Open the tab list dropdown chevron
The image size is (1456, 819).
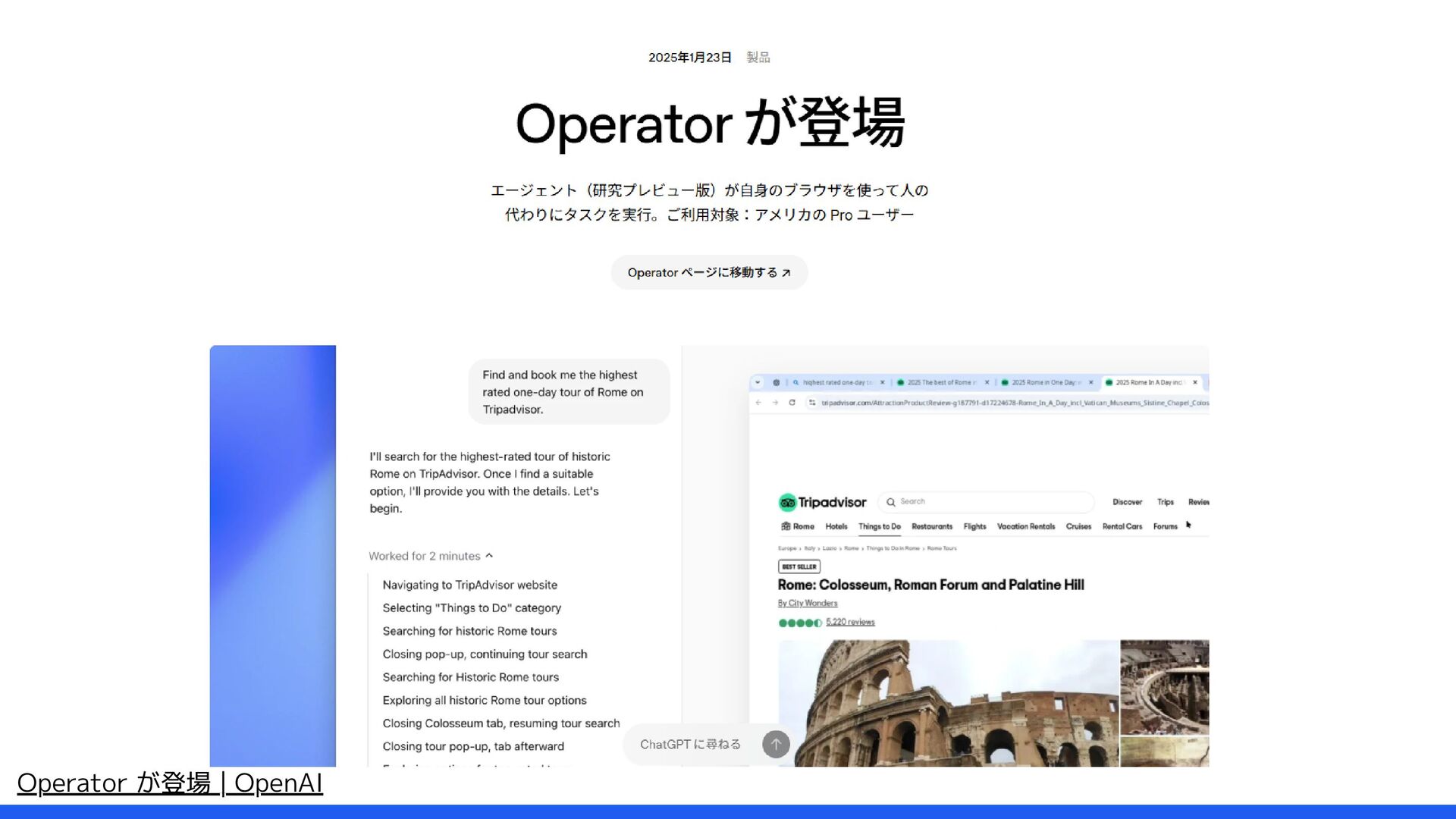(x=758, y=383)
